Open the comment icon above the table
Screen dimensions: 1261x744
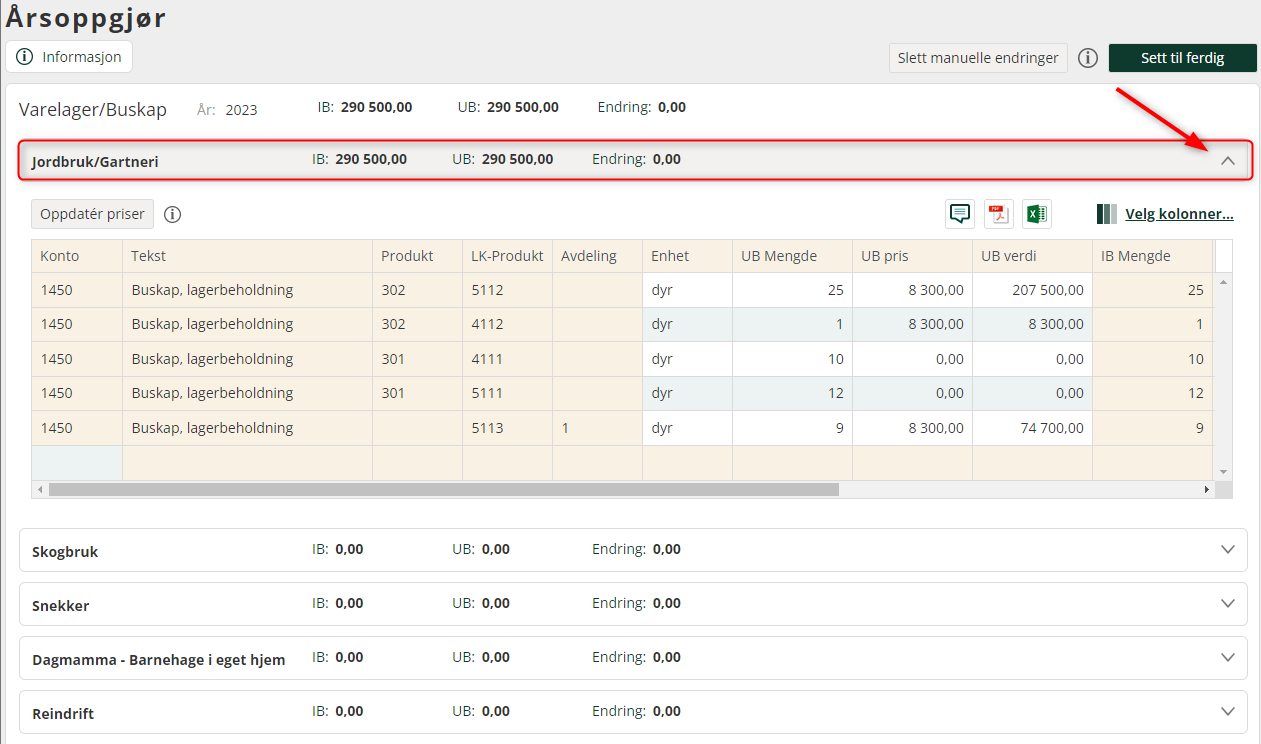point(960,213)
